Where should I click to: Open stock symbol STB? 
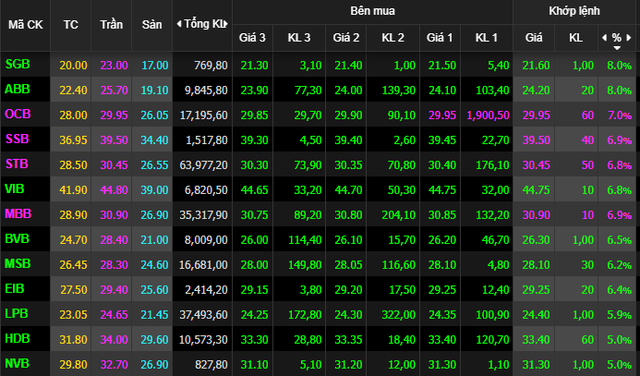tap(17, 164)
